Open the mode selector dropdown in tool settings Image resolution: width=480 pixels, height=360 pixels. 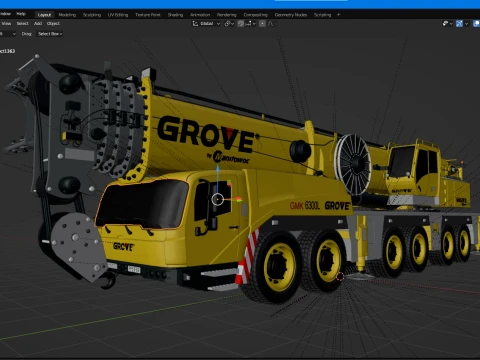(x=8, y=34)
